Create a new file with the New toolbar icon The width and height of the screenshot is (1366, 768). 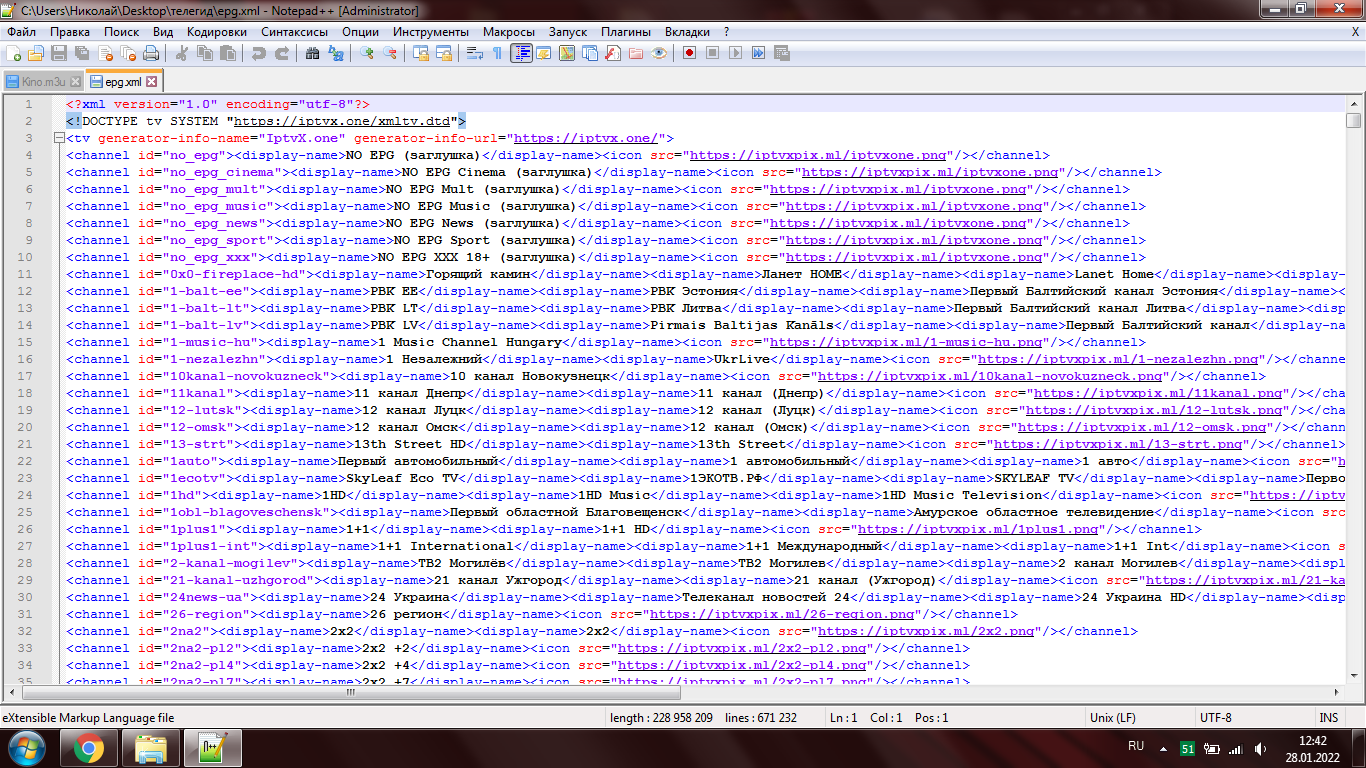coord(14,53)
